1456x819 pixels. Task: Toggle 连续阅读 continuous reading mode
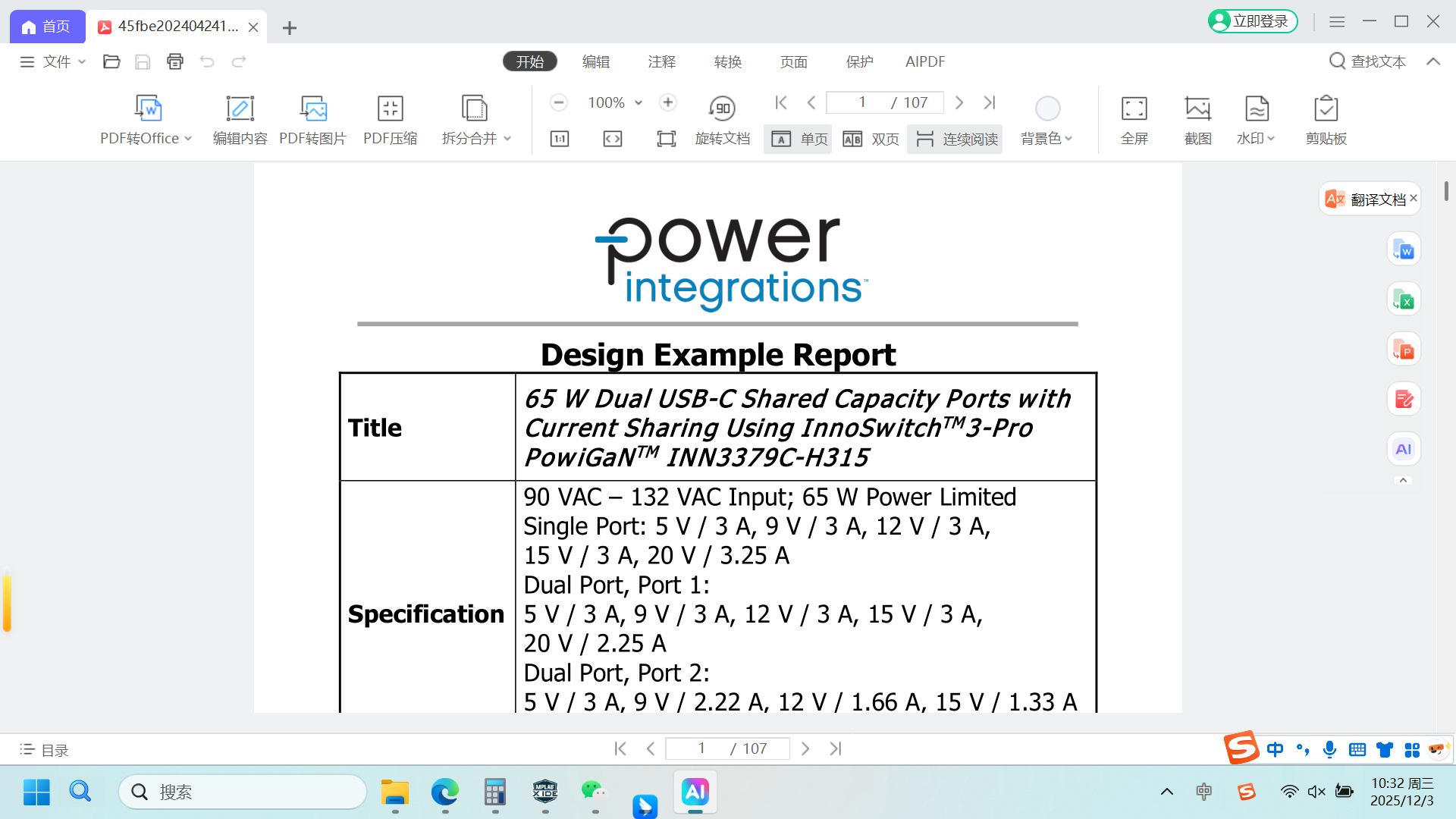955,139
